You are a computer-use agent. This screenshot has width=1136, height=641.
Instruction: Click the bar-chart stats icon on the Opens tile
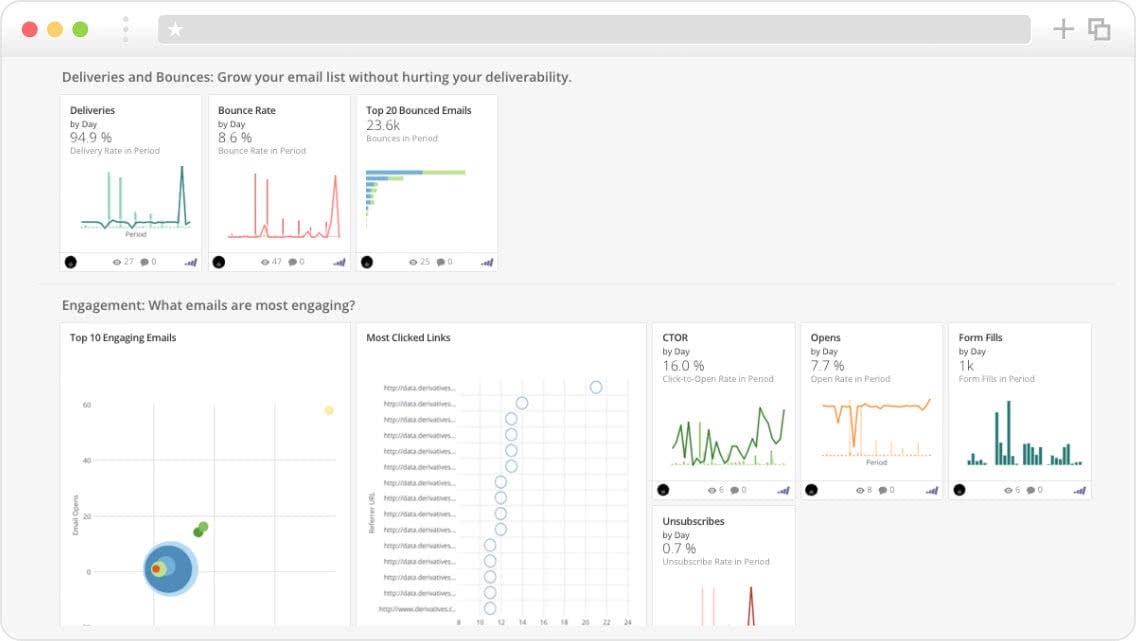tap(932, 490)
